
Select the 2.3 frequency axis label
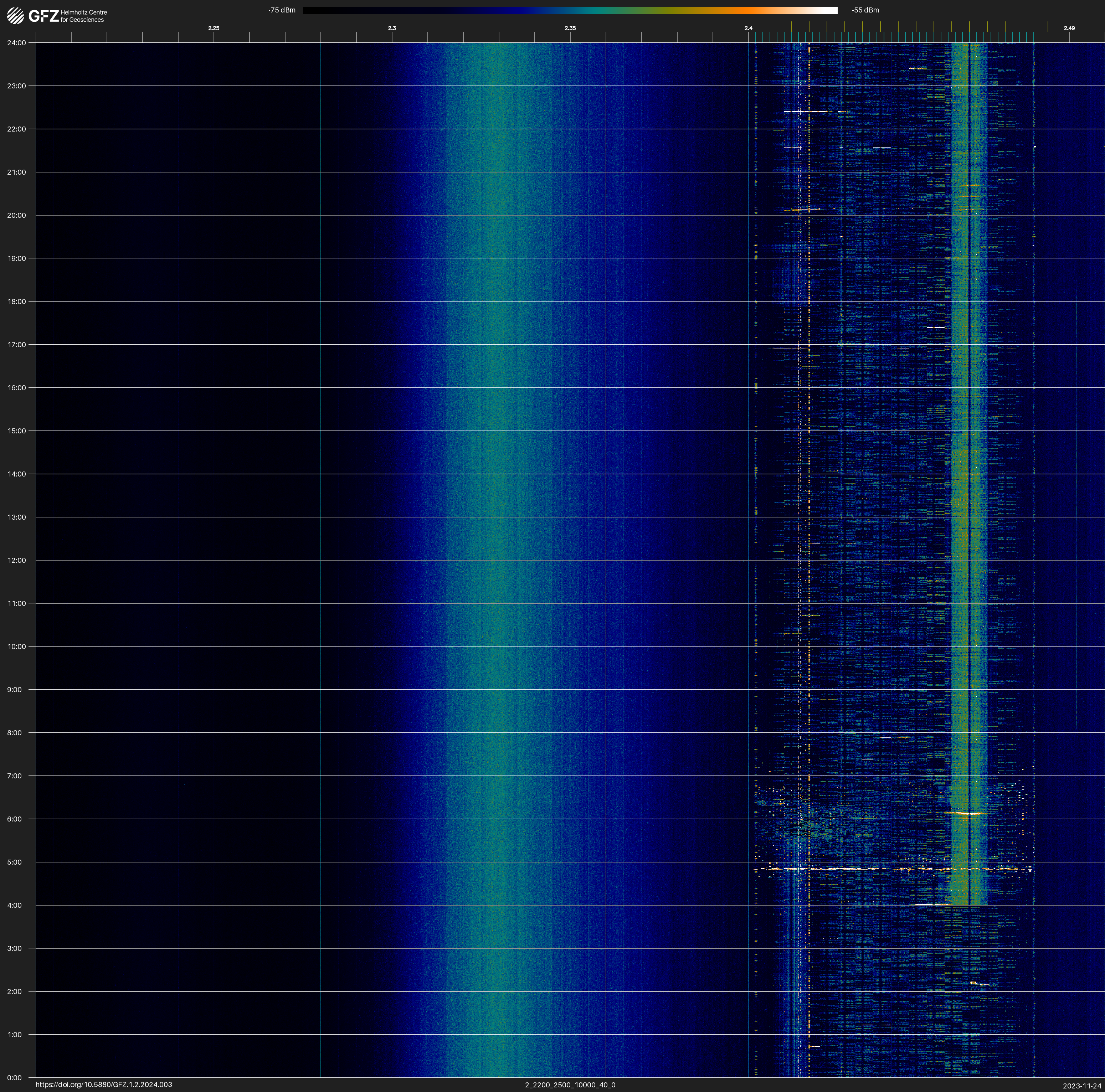[392, 28]
